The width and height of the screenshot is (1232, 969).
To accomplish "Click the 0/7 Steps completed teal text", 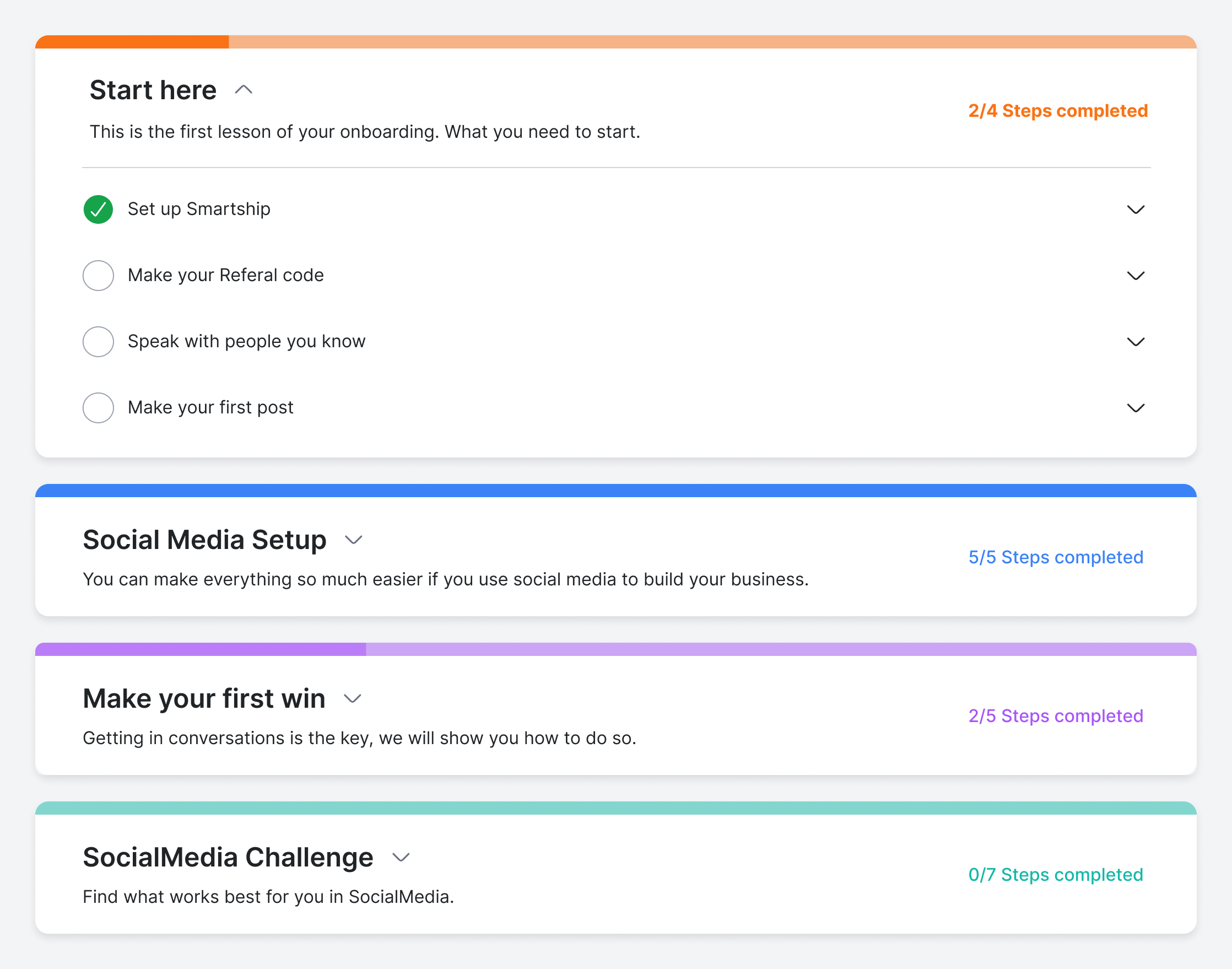I will click(1055, 875).
